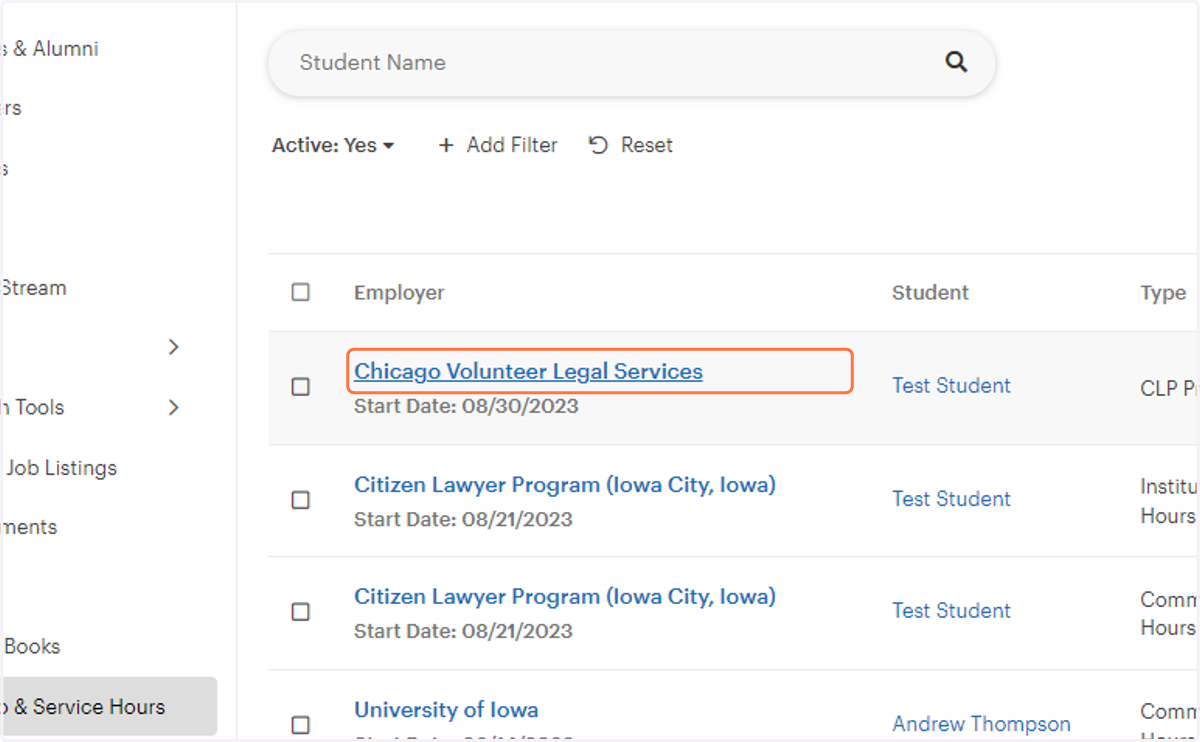The width and height of the screenshot is (1200, 742).
Task: Open Job Listings in sidebar
Action: tap(59, 468)
